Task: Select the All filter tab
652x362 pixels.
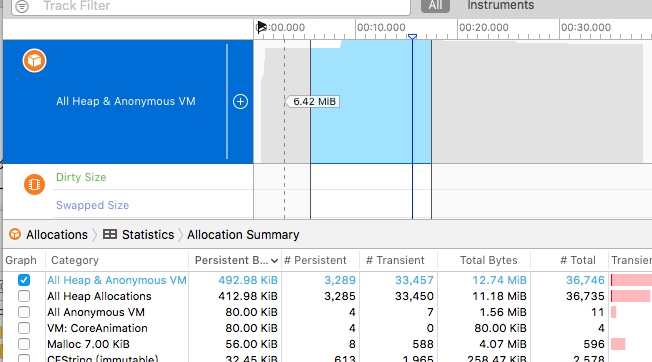Action: 435,5
